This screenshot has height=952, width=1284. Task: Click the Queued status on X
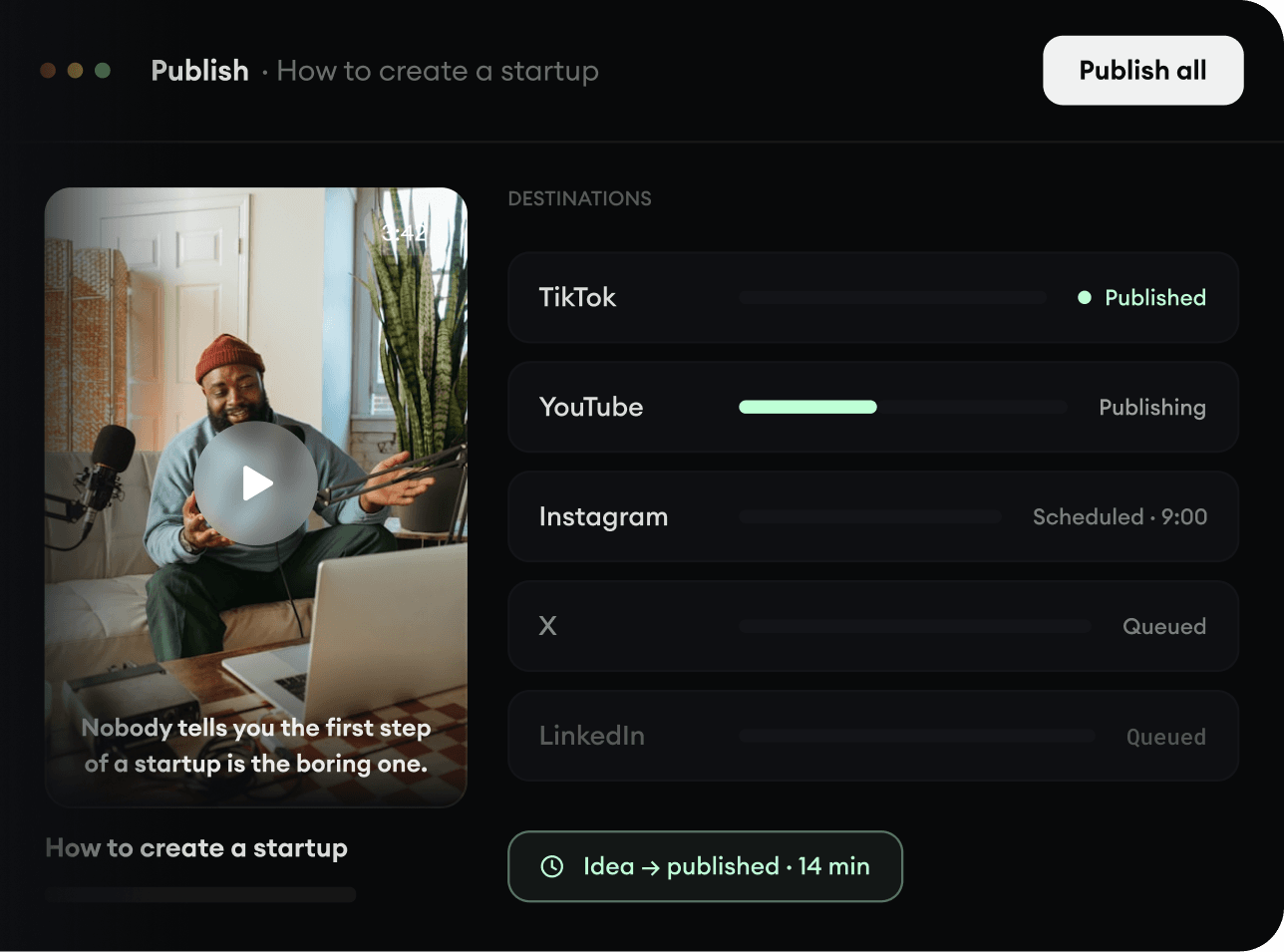pyautogui.click(x=1164, y=626)
